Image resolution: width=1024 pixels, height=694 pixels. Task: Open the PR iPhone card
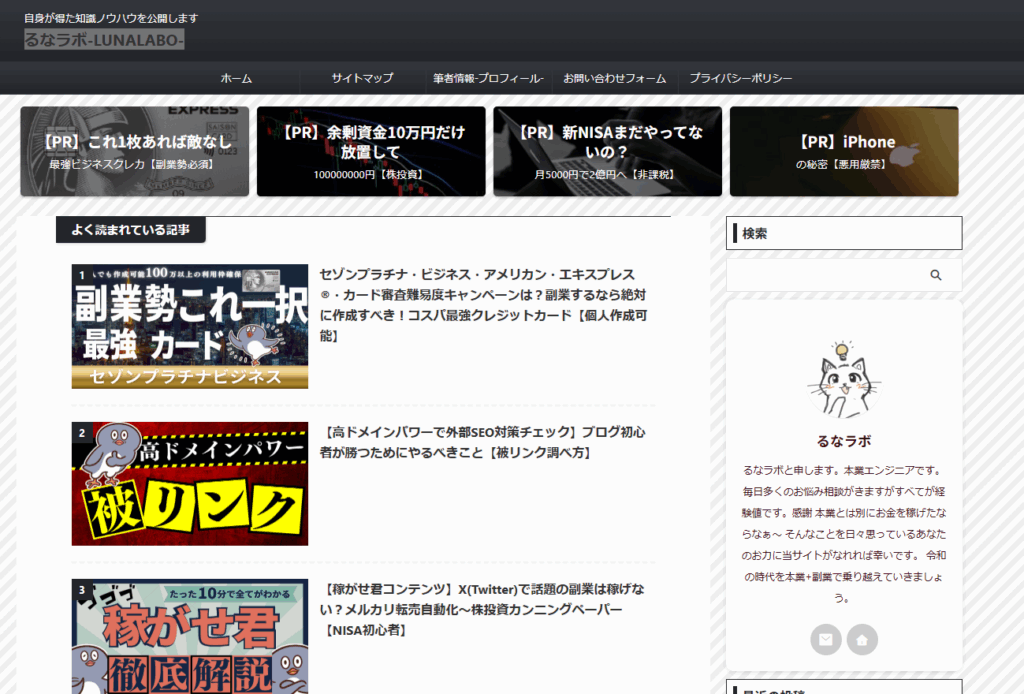(x=844, y=151)
